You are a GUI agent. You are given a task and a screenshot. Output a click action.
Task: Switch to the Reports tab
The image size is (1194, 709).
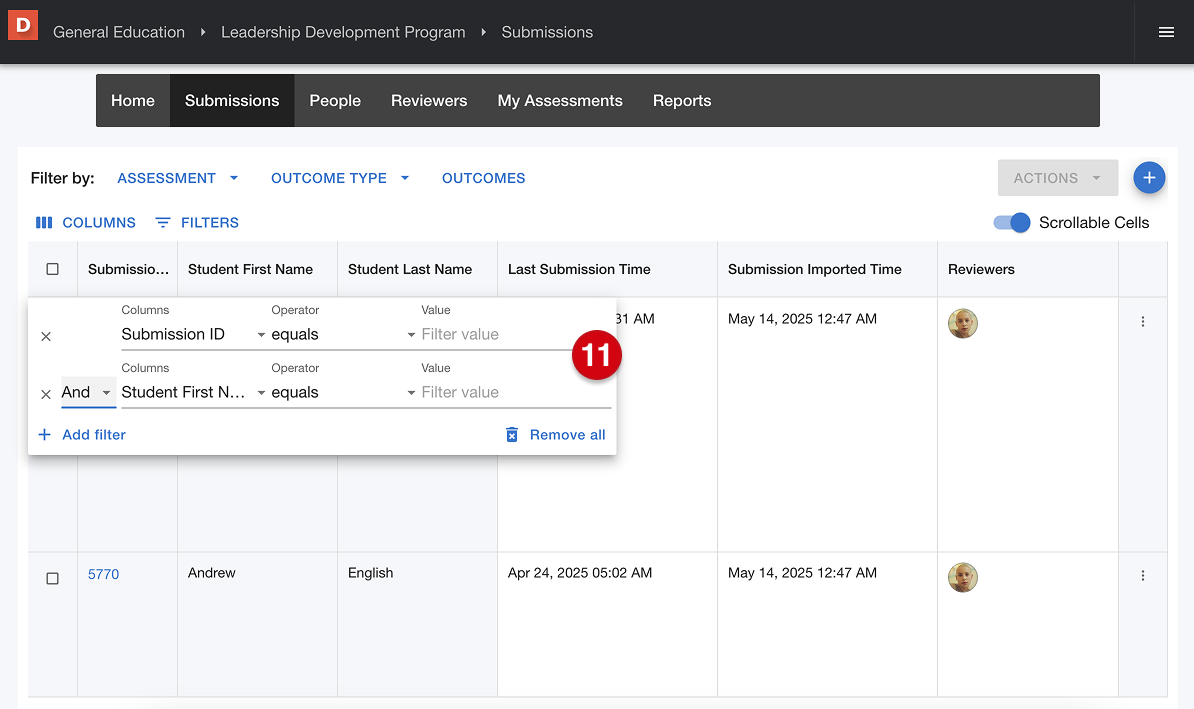[x=682, y=101]
